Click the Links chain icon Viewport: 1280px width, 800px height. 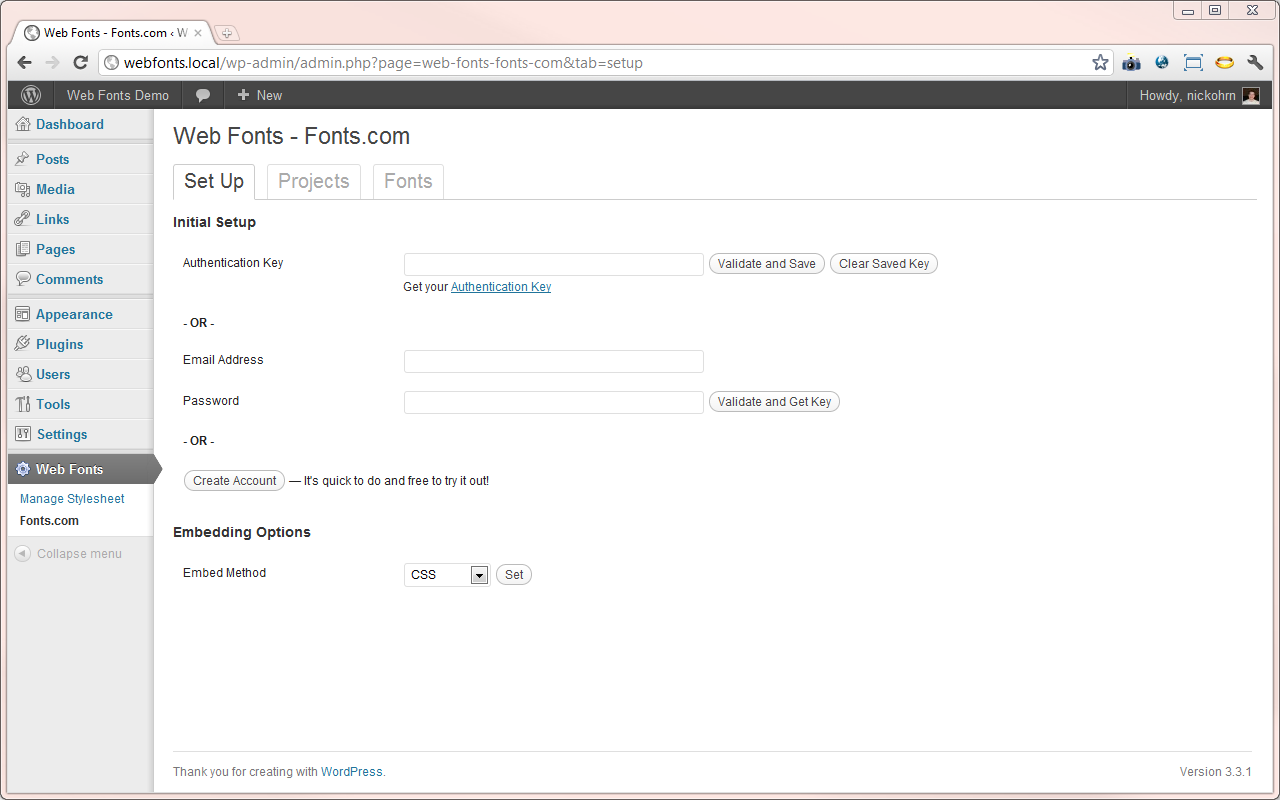click(x=23, y=219)
